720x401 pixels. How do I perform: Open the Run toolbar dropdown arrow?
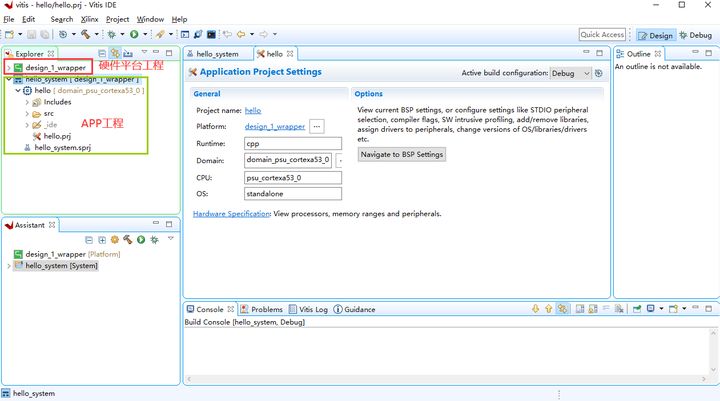(x=145, y=34)
